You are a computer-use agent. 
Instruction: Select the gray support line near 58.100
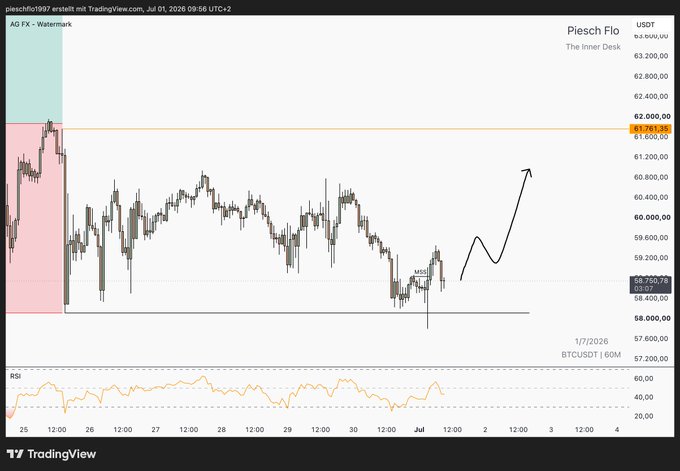point(297,313)
